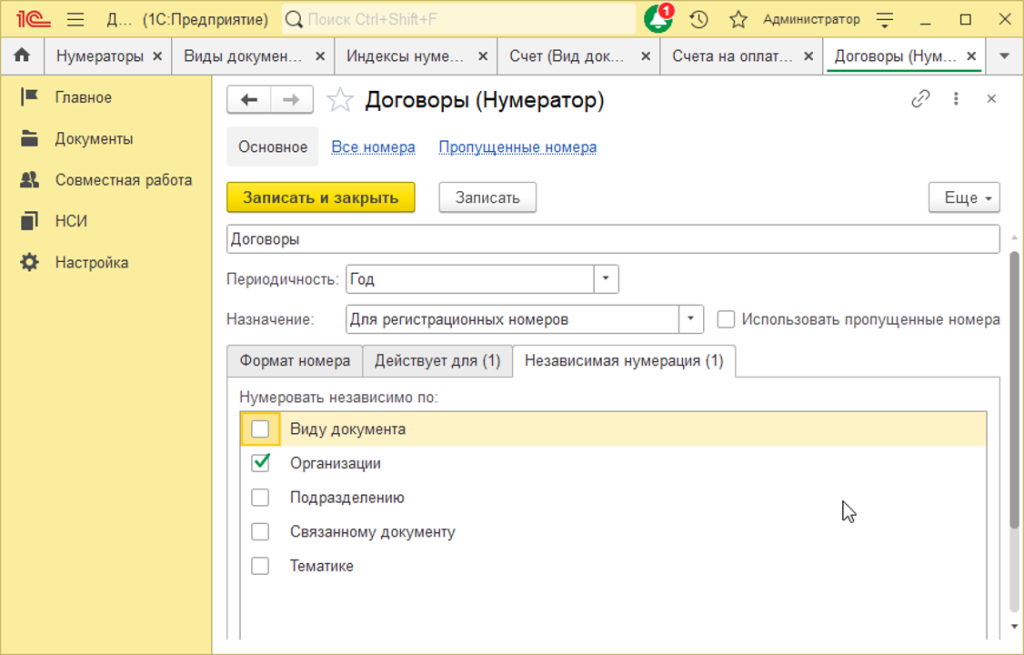Copy link to this form icon

click(920, 99)
